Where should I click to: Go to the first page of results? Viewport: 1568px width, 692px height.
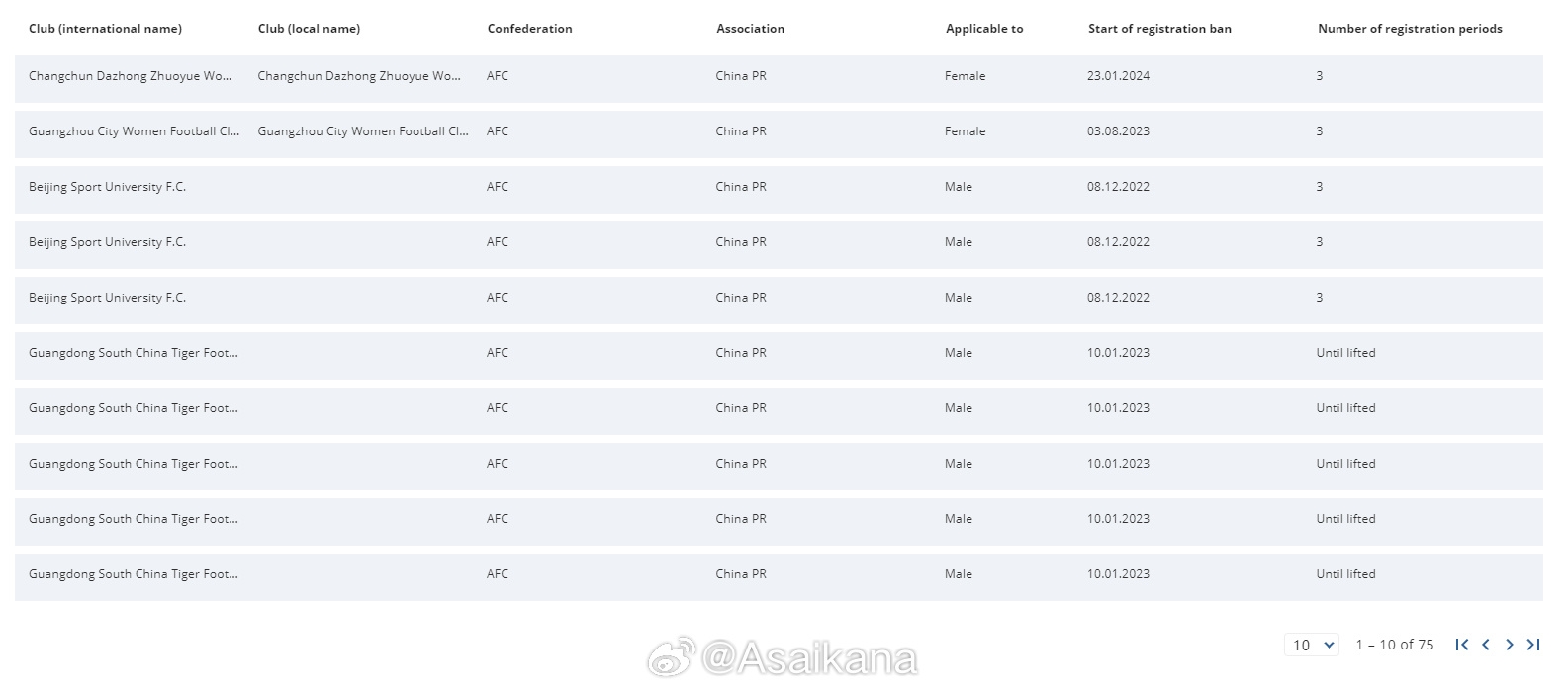1461,645
